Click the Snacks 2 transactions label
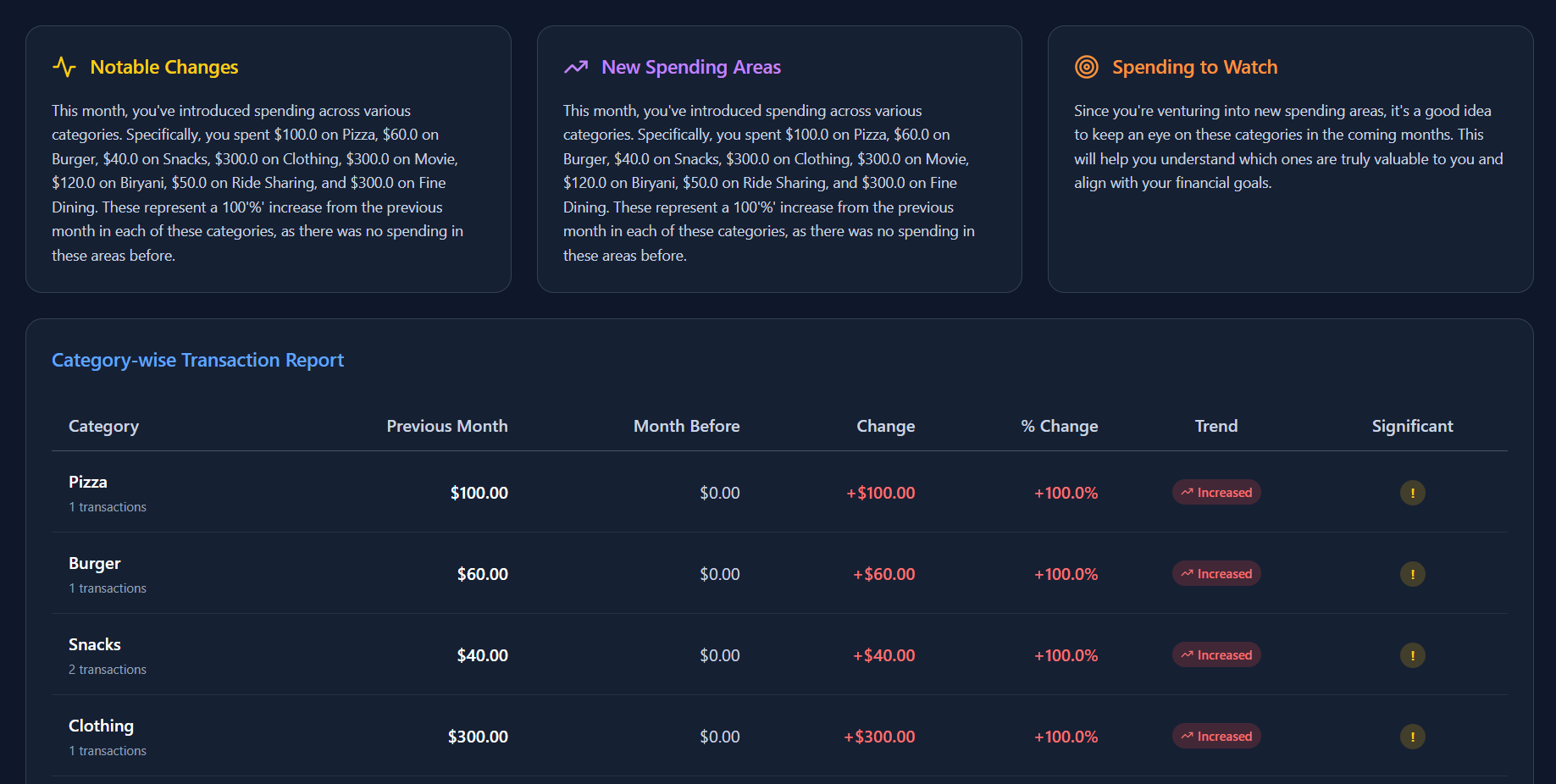This screenshot has height=784, width=1556. pos(108,670)
